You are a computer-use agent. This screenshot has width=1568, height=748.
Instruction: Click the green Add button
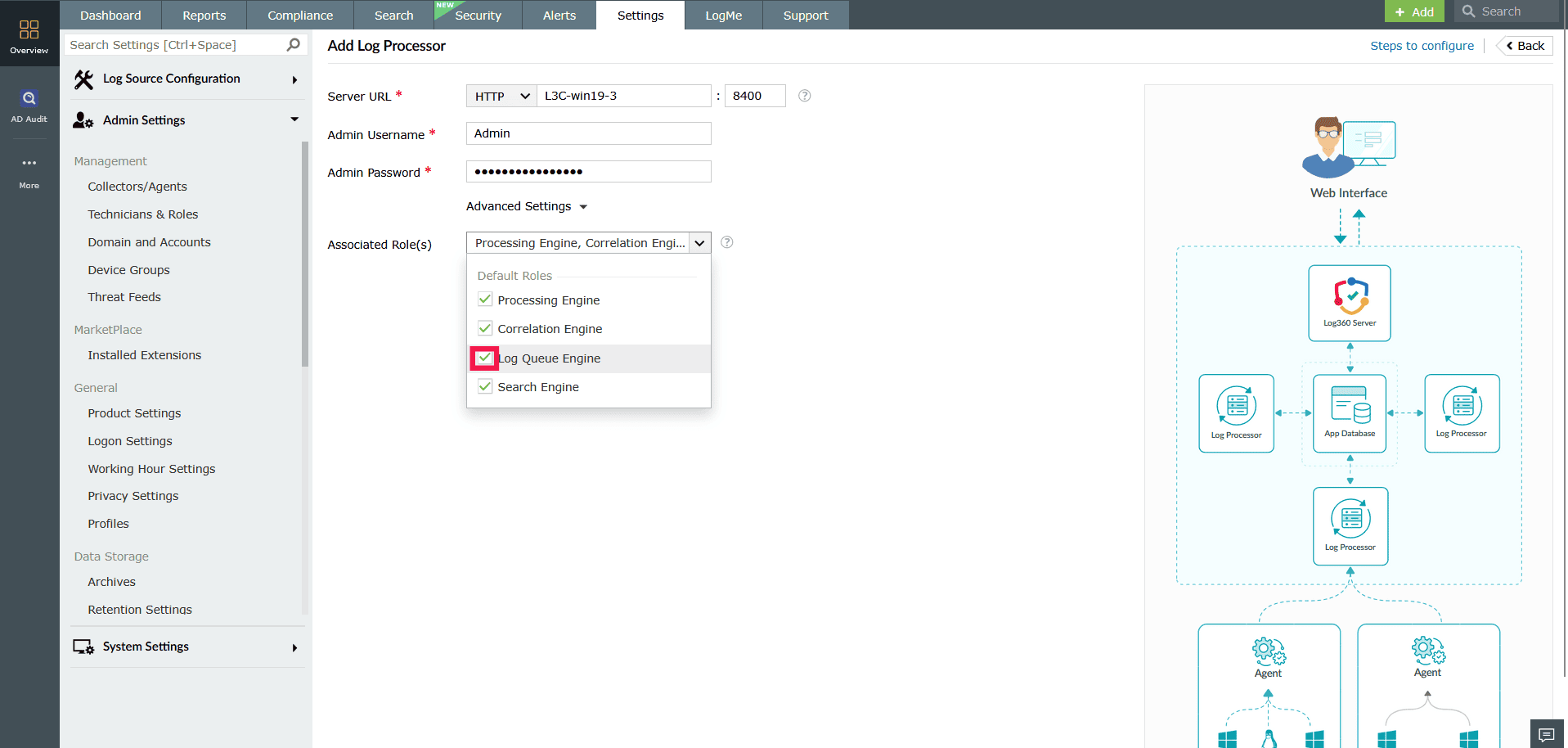pyautogui.click(x=1414, y=11)
